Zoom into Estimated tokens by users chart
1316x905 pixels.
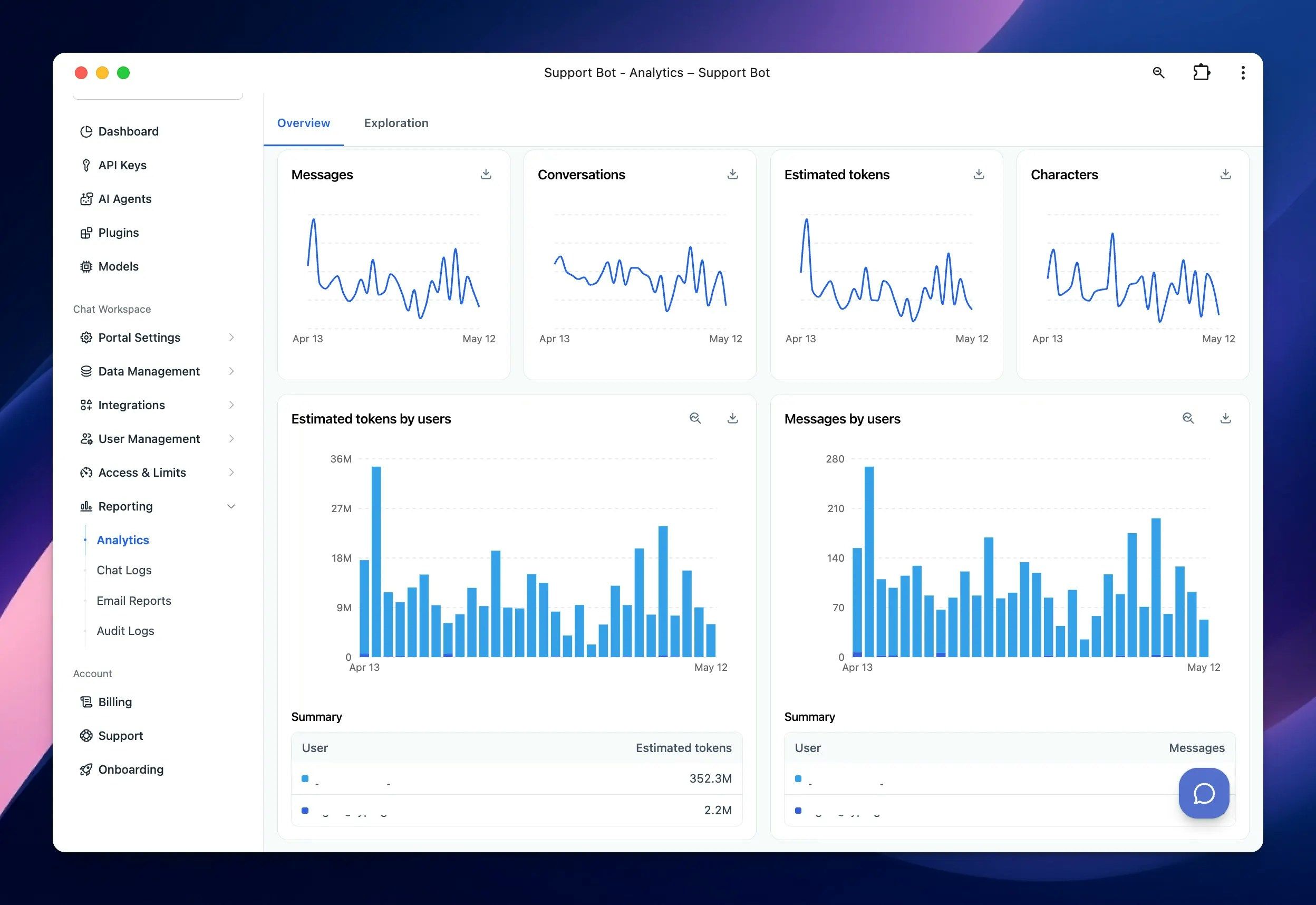click(695, 418)
